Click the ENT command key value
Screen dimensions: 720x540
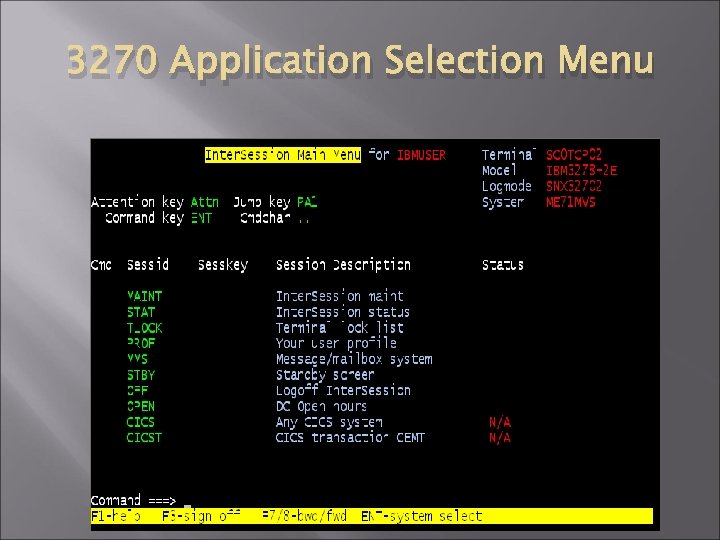(x=201, y=218)
